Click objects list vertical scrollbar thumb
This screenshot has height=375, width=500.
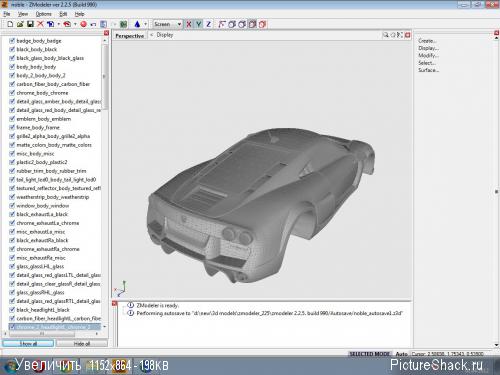[105, 77]
